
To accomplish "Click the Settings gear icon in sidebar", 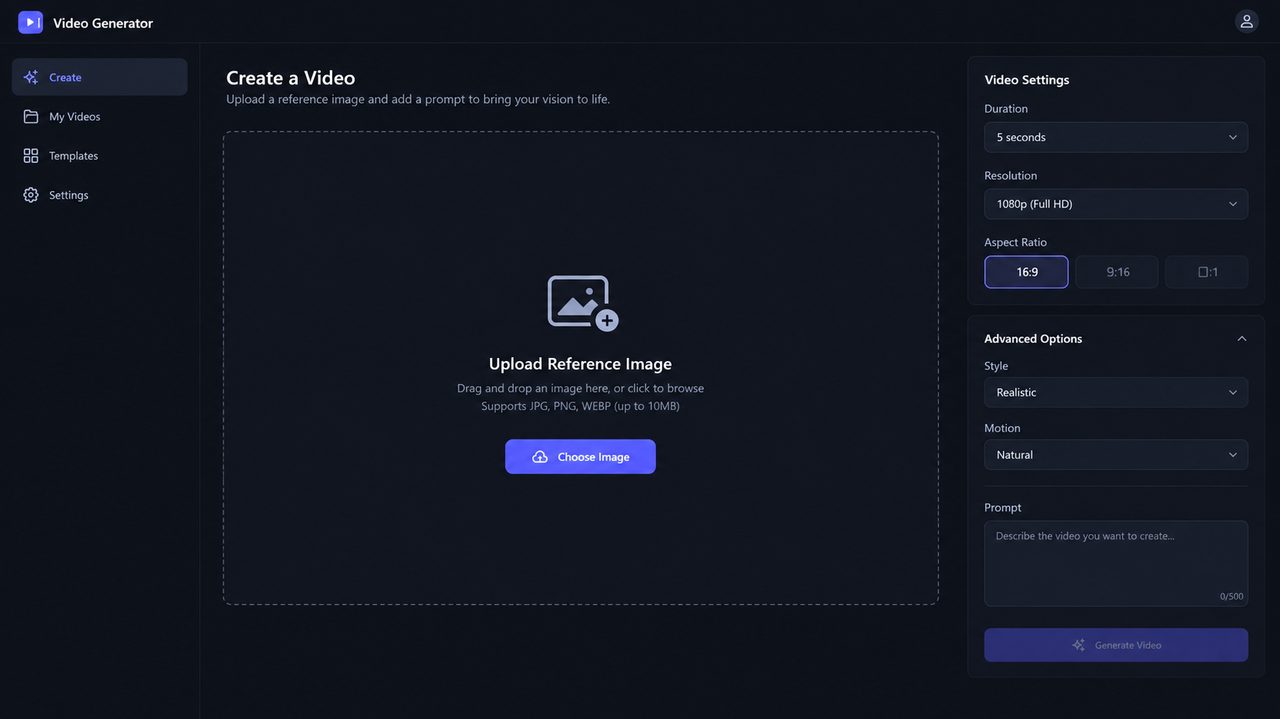I will coord(31,195).
